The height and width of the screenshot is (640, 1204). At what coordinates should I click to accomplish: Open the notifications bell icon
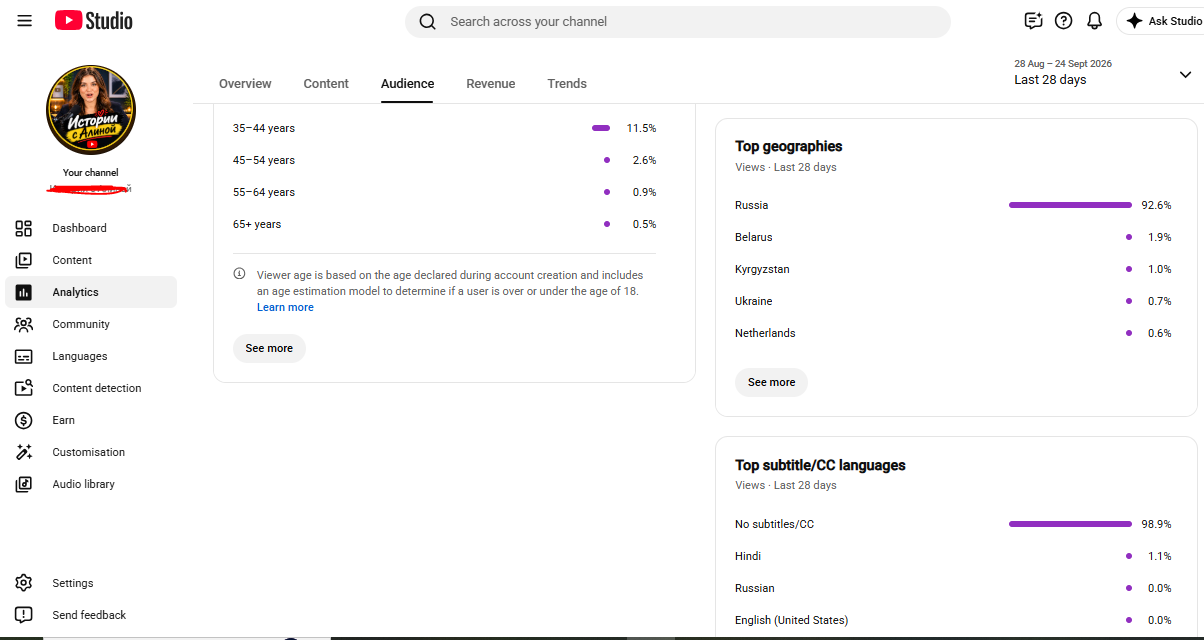click(x=1094, y=21)
